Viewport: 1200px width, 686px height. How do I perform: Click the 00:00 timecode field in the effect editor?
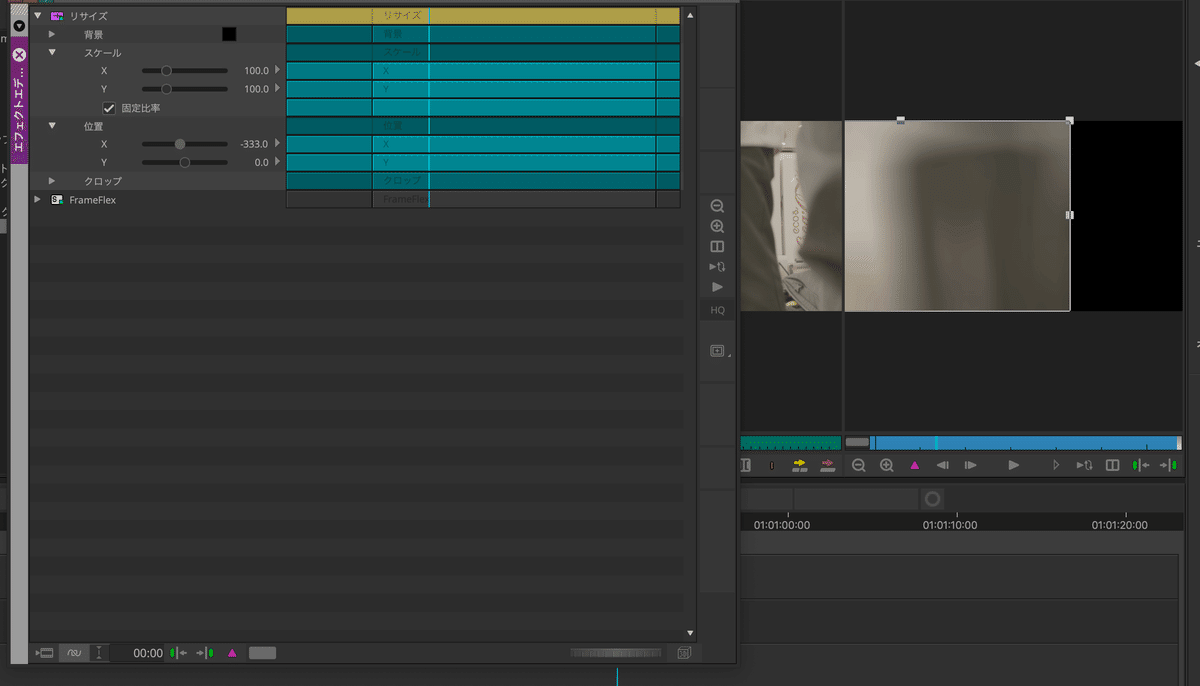(147, 652)
